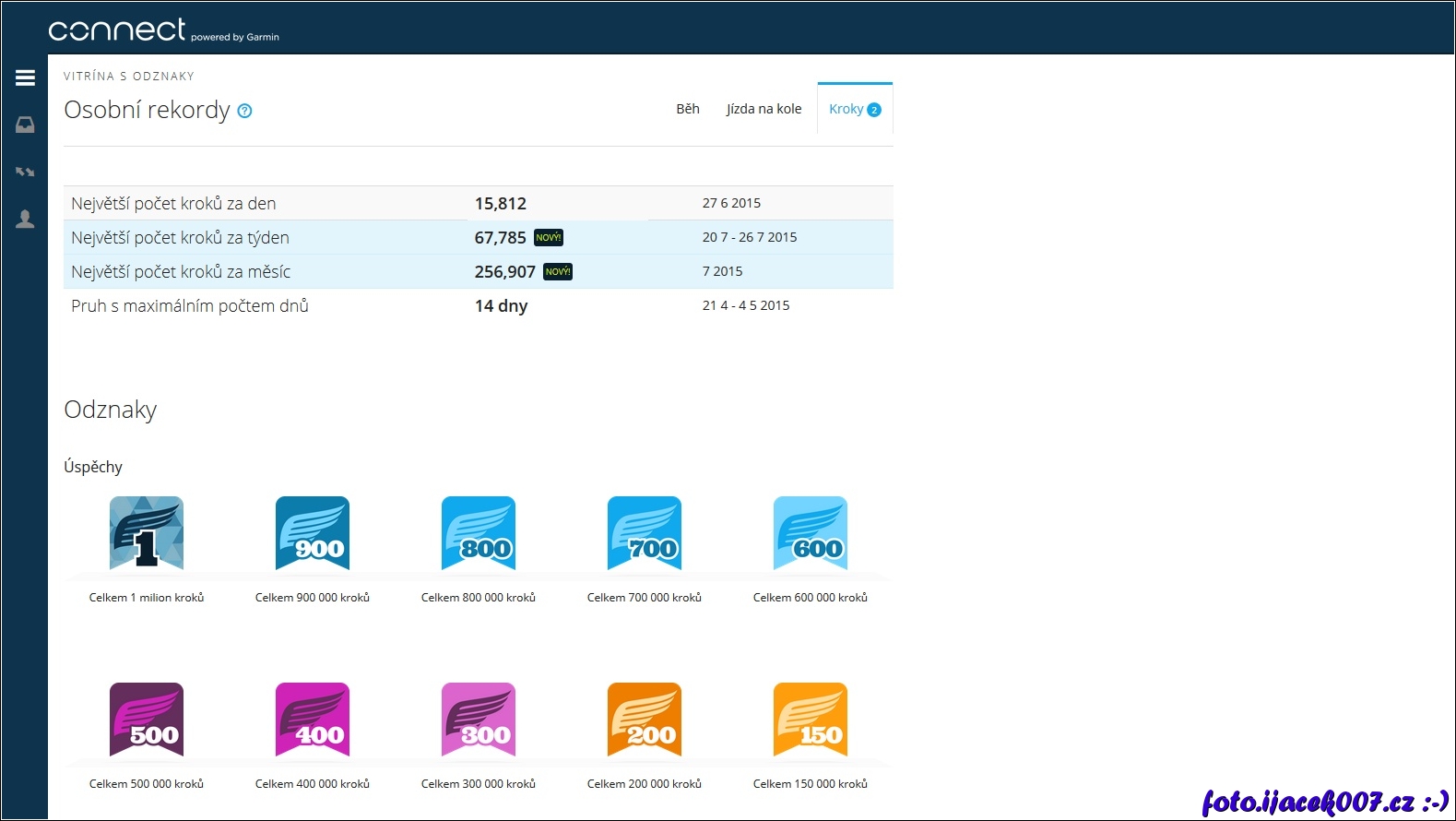Click the 800 000 steps badge
This screenshot has width=1456, height=821.
tap(479, 533)
